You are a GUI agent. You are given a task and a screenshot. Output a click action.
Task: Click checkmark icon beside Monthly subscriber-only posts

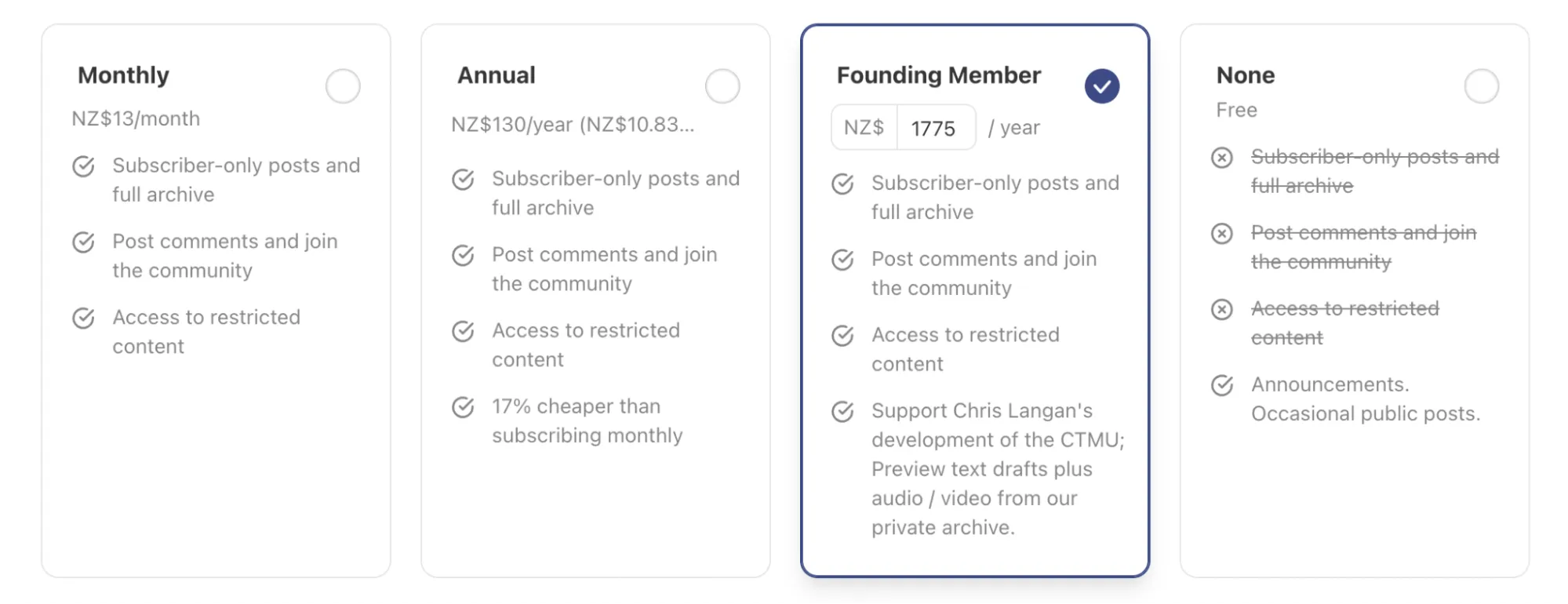tap(83, 166)
